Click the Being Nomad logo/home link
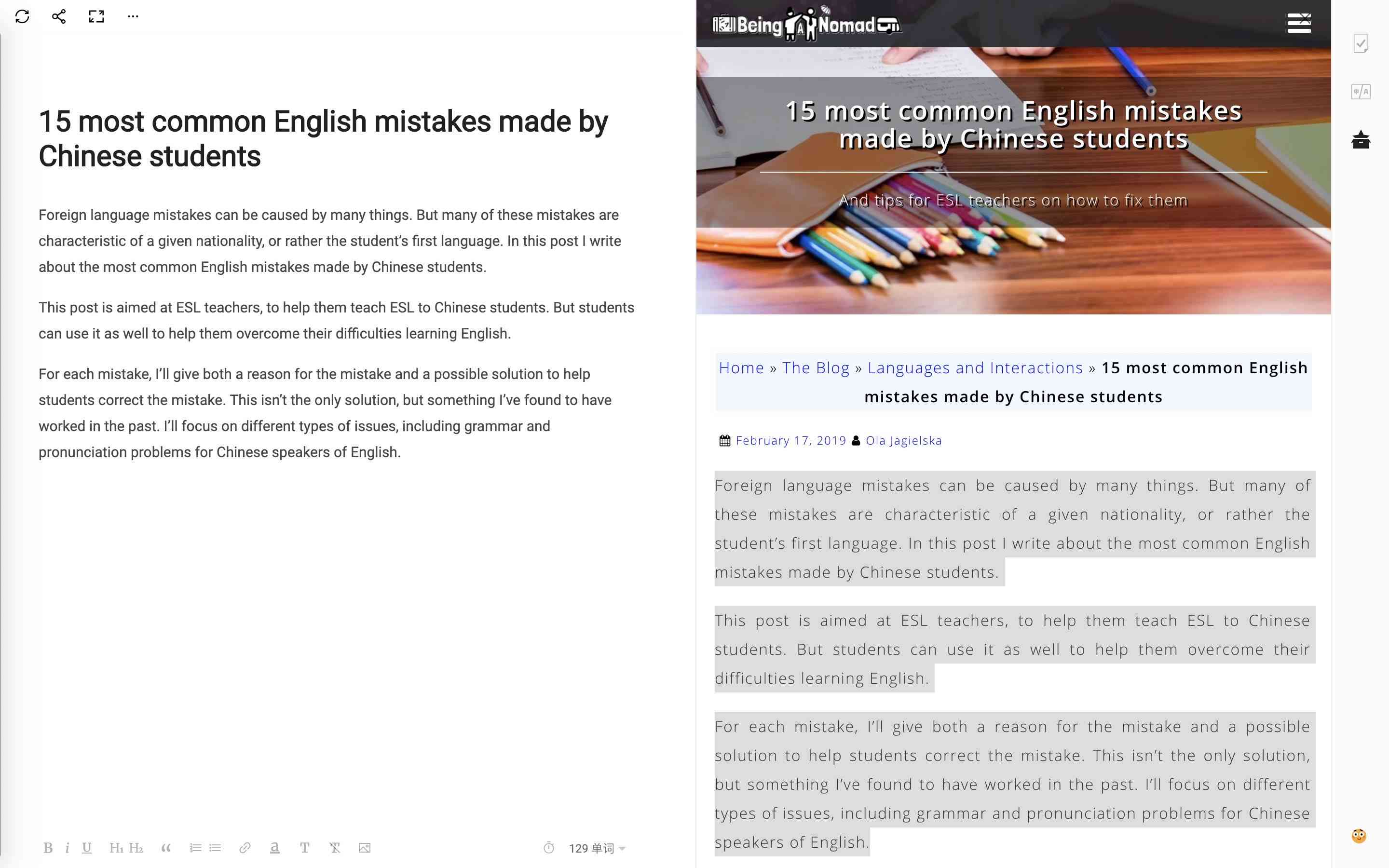The width and height of the screenshot is (1389, 868). pyautogui.click(x=804, y=22)
